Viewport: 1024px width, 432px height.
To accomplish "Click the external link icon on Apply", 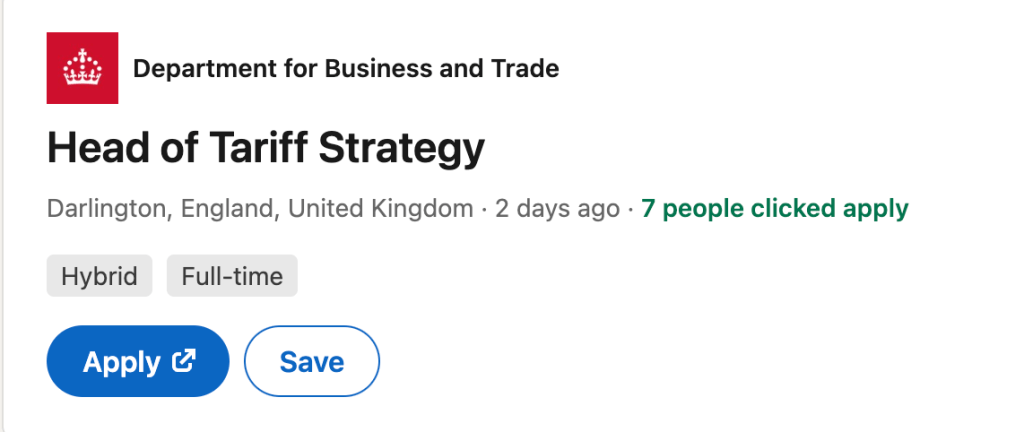I will pyautogui.click(x=183, y=361).
